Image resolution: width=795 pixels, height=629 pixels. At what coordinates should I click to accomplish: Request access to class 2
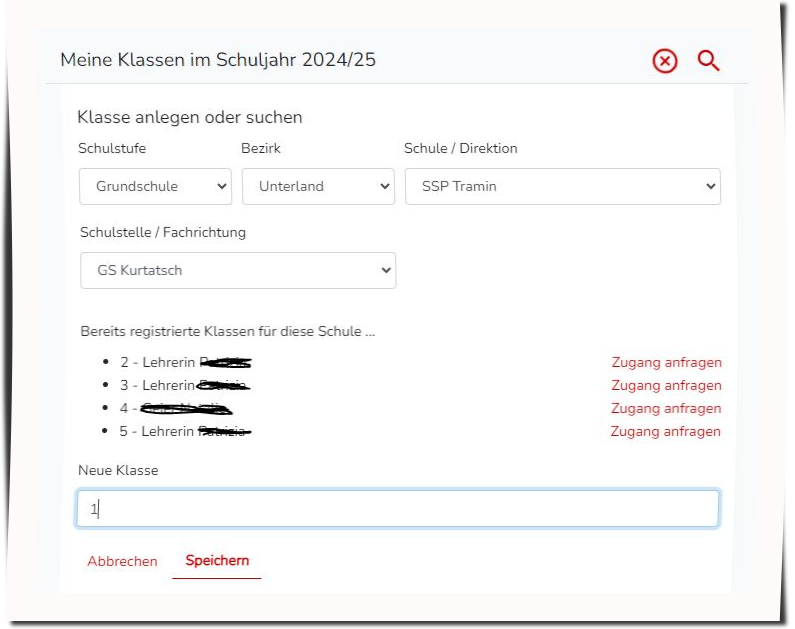click(x=666, y=363)
